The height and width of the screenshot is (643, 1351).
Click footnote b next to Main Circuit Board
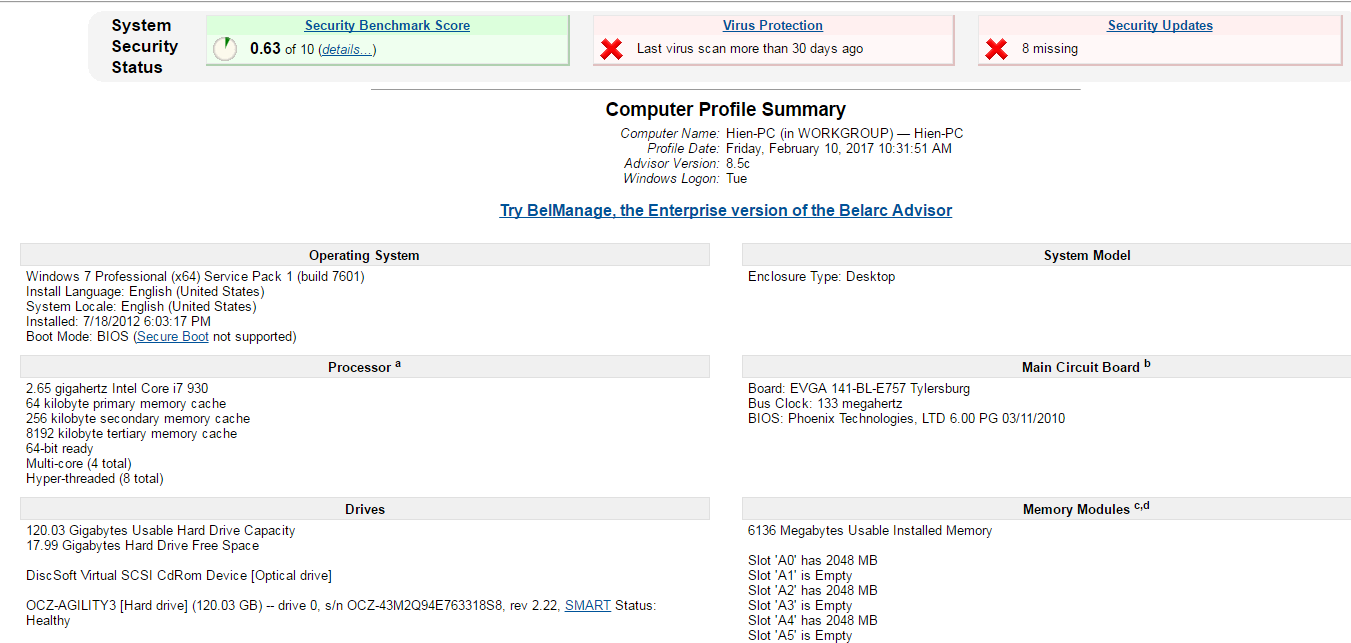click(1147, 364)
